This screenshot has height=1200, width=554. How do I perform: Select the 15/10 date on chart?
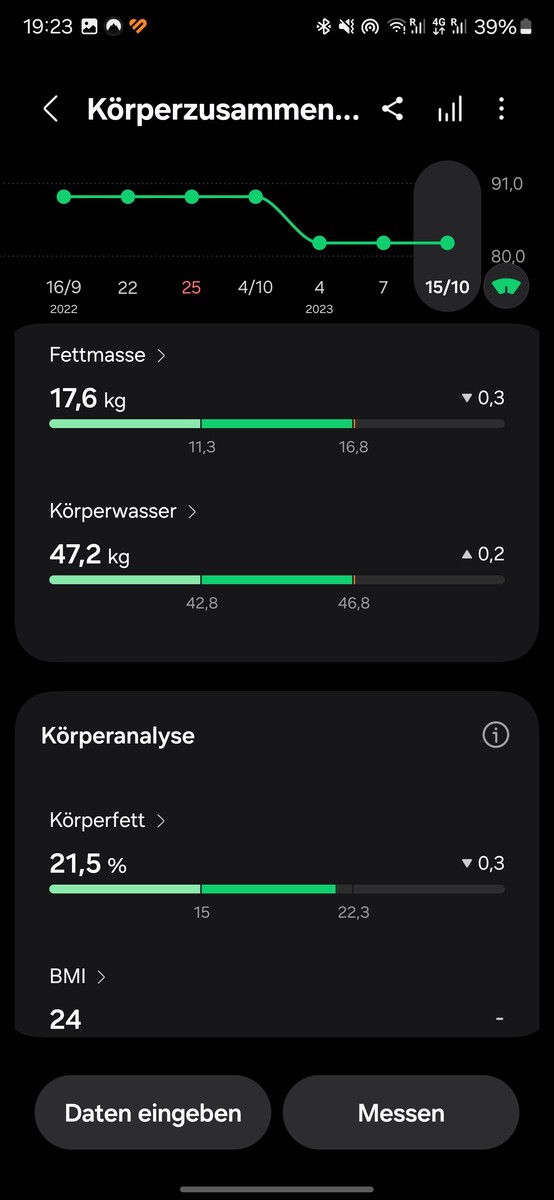447,287
